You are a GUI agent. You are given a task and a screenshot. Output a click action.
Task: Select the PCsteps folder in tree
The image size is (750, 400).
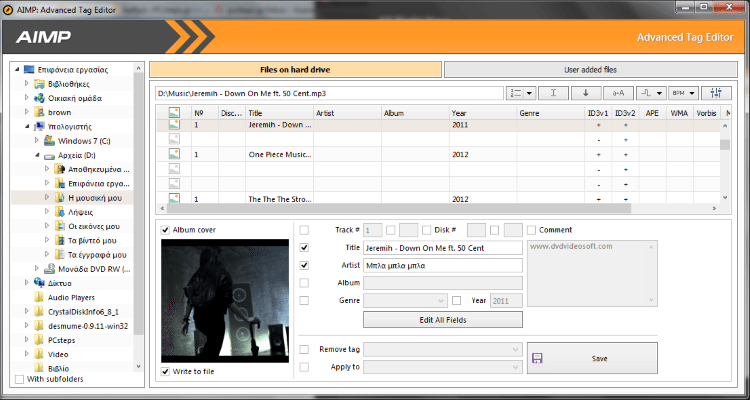point(61,340)
